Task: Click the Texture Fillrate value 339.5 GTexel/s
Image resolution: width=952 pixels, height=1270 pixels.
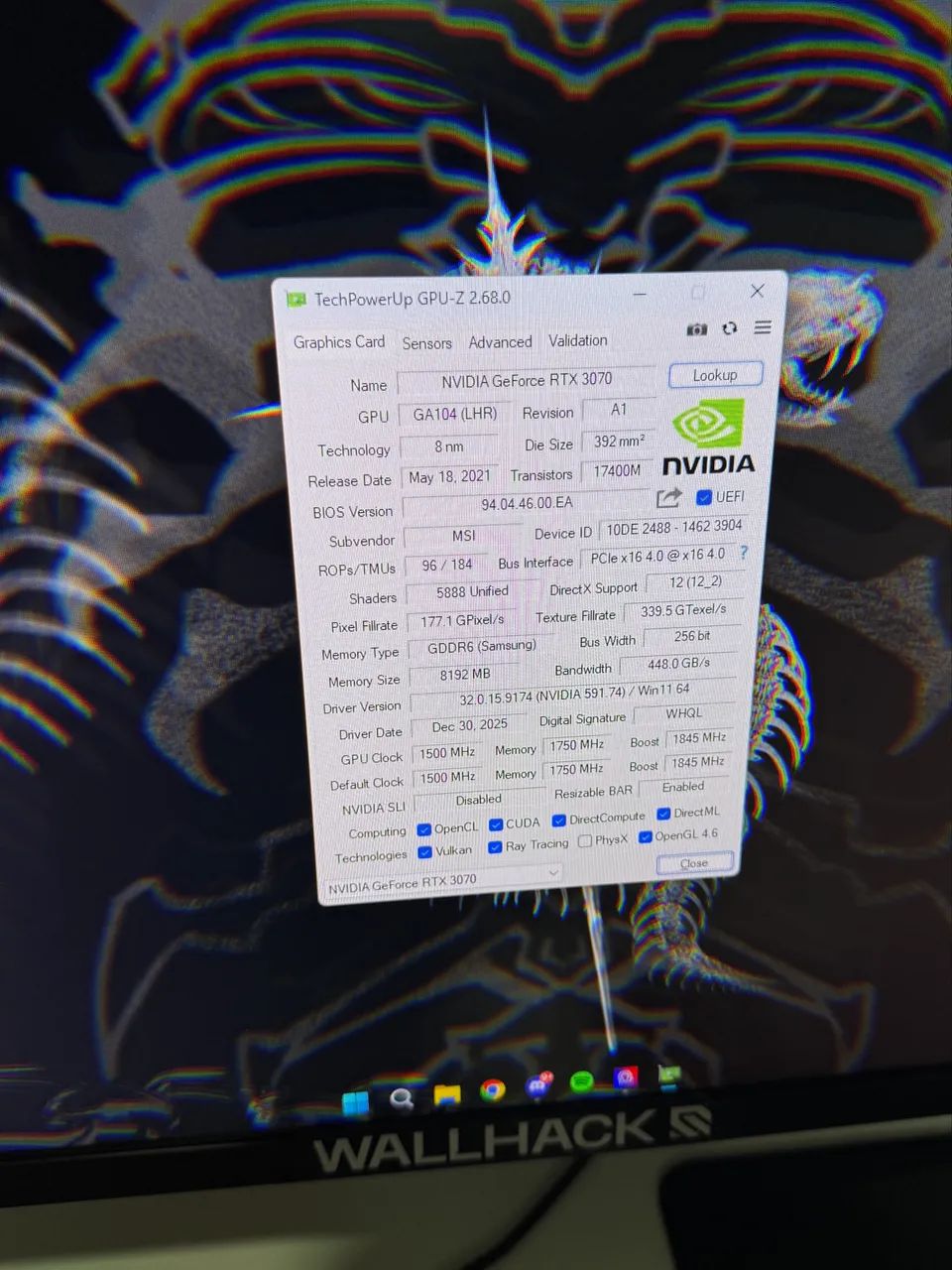Action: (683, 610)
